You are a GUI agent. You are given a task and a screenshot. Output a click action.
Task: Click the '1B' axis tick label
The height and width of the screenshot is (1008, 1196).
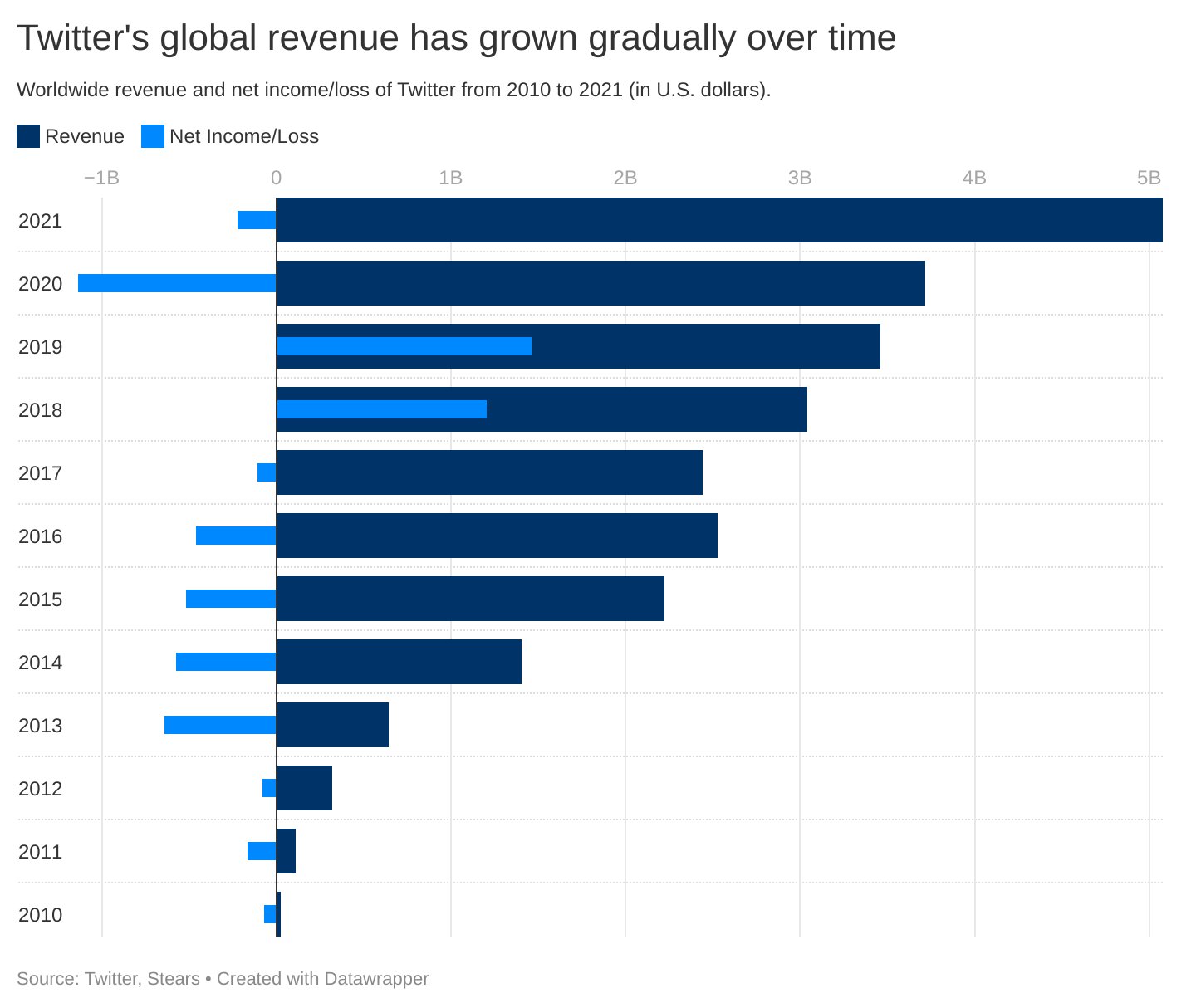click(451, 178)
